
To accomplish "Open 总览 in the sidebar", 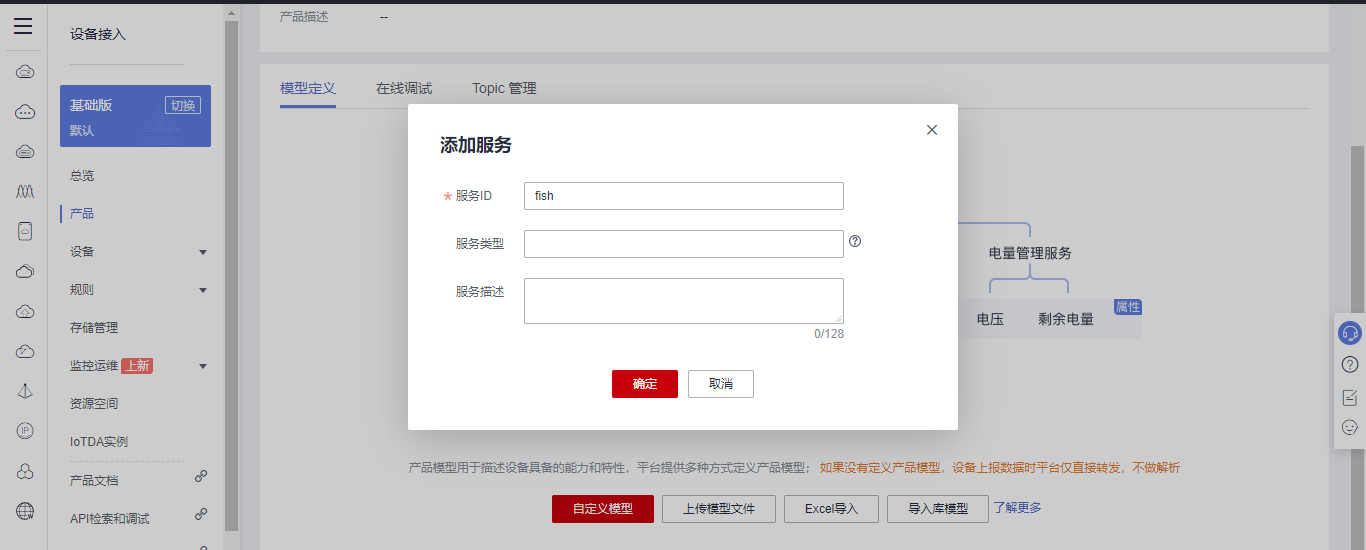I will coord(82,176).
